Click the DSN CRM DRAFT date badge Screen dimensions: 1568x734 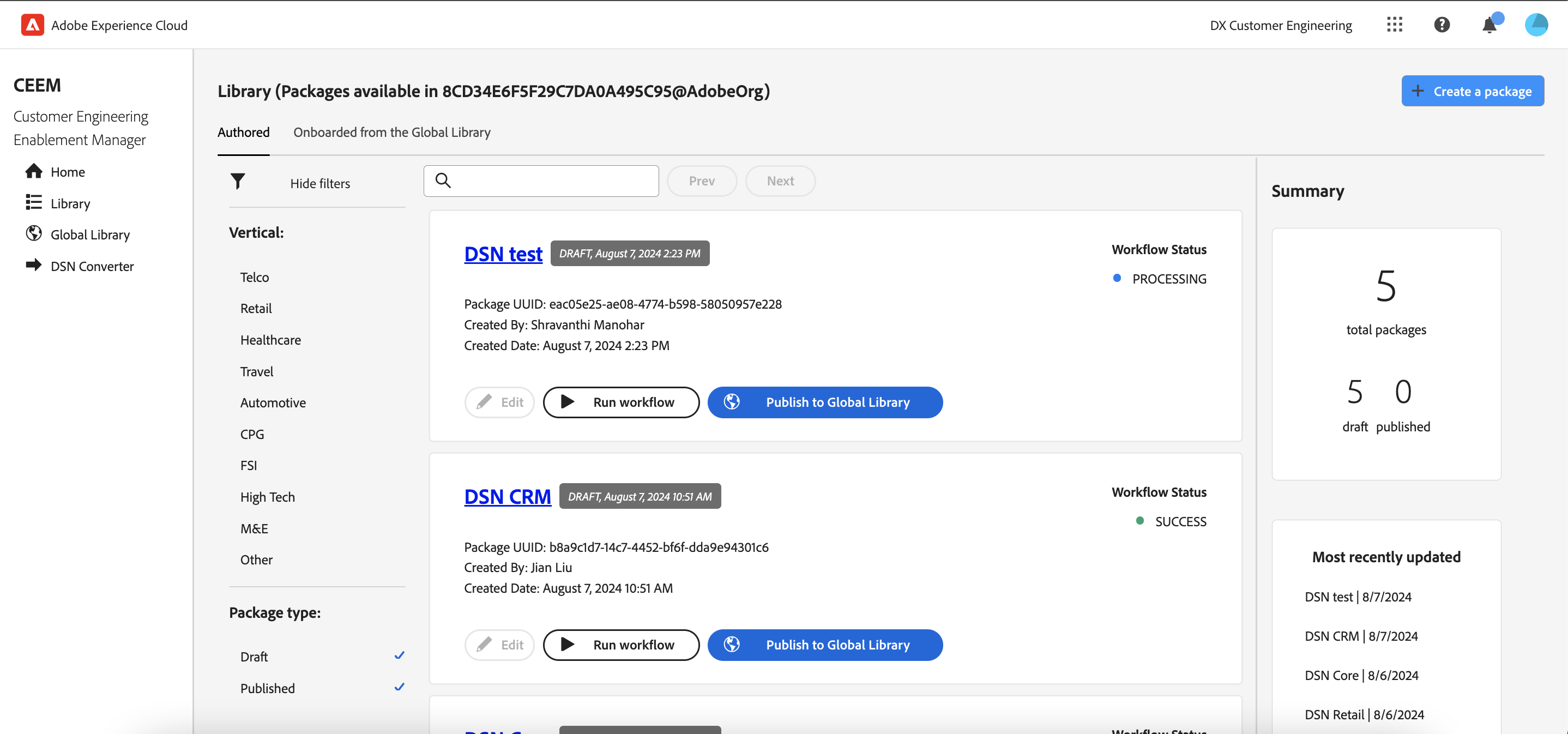coord(640,496)
